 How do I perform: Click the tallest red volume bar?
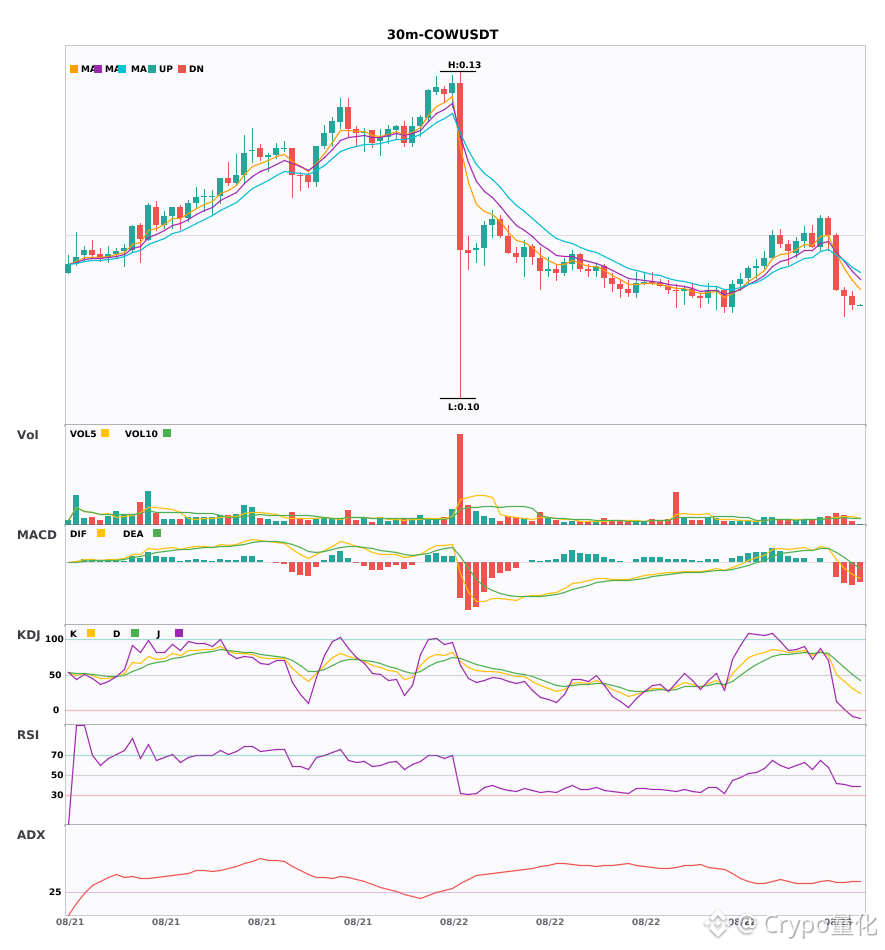(x=460, y=479)
